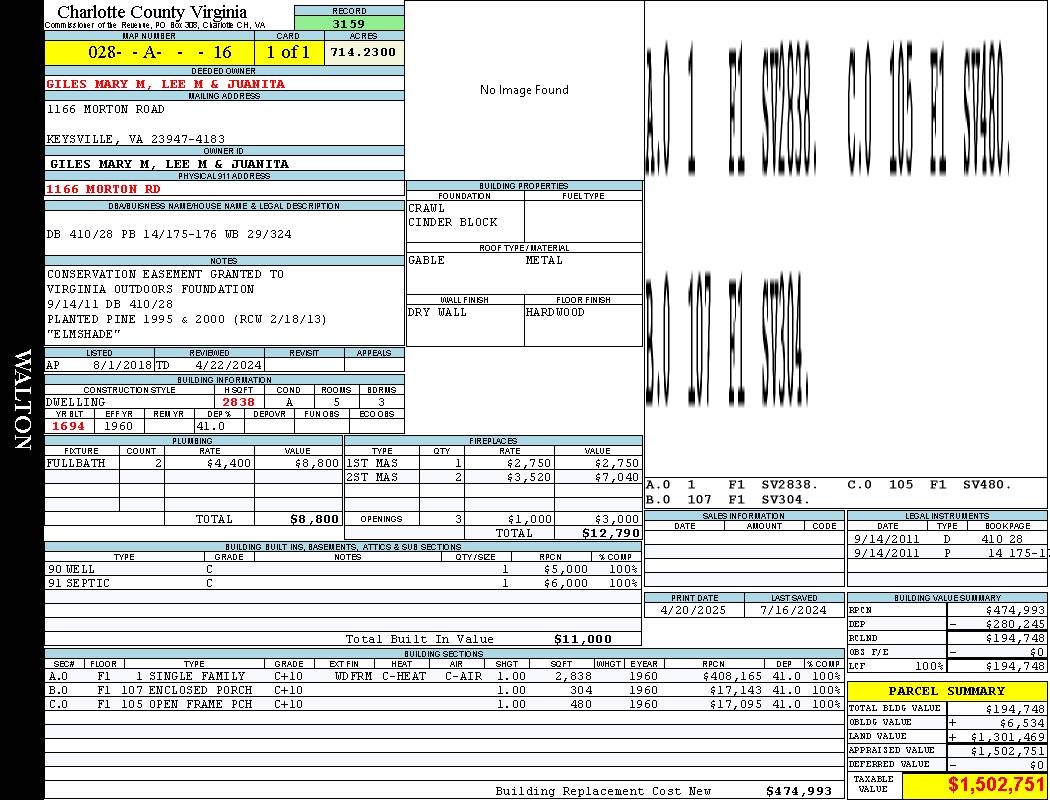Viewport: 1050px width, 800px height.
Task: Click LAND VALUE $1,301,469
Action: tap(1008, 737)
